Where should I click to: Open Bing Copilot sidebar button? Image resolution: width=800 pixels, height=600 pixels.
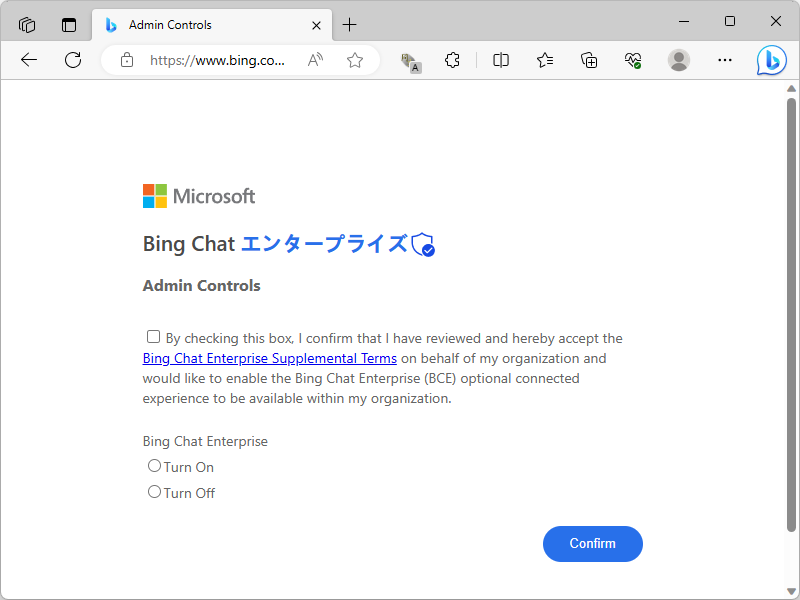(771, 60)
